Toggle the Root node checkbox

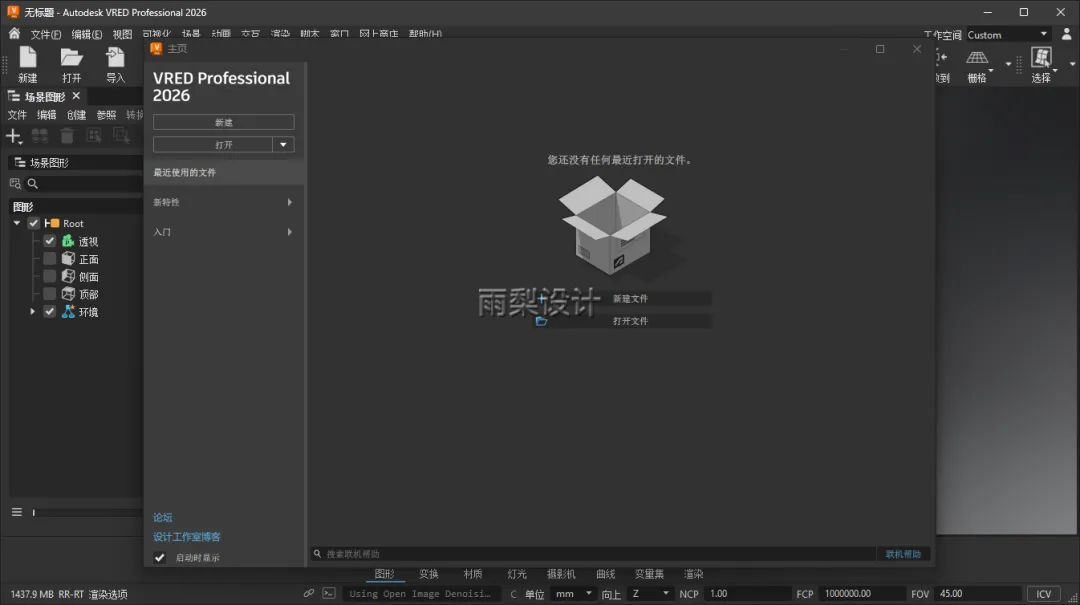point(33,223)
